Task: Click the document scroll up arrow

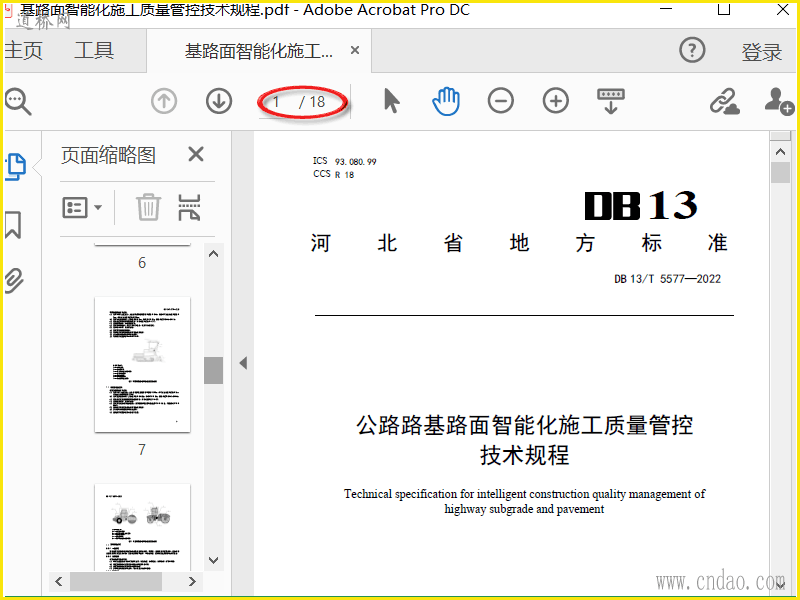Action: 780,152
